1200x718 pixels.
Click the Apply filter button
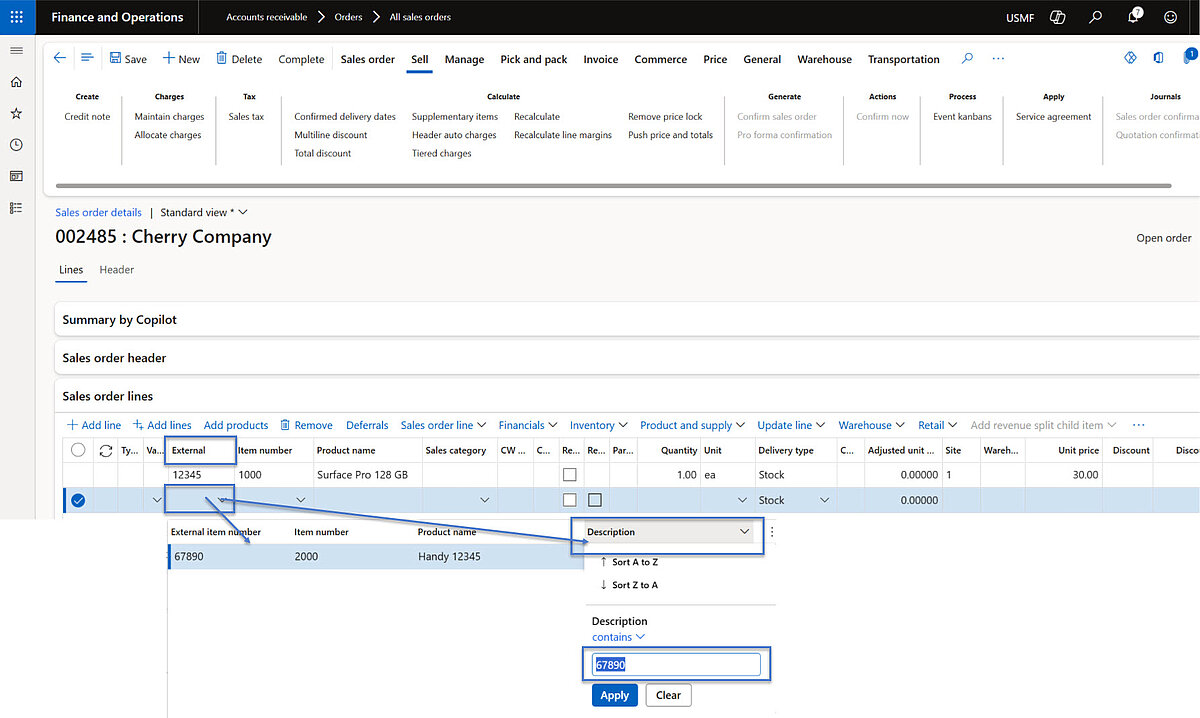(614, 695)
